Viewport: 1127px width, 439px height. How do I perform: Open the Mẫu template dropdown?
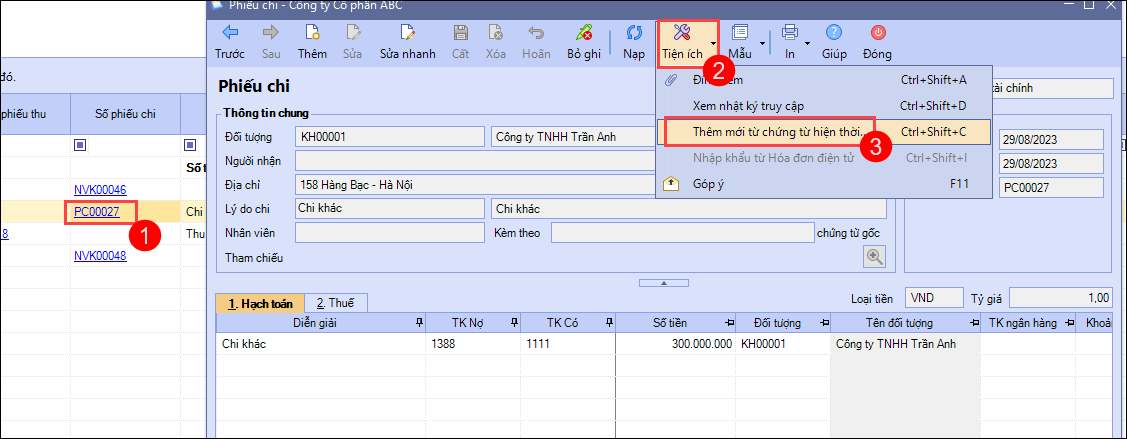[x=764, y=43]
